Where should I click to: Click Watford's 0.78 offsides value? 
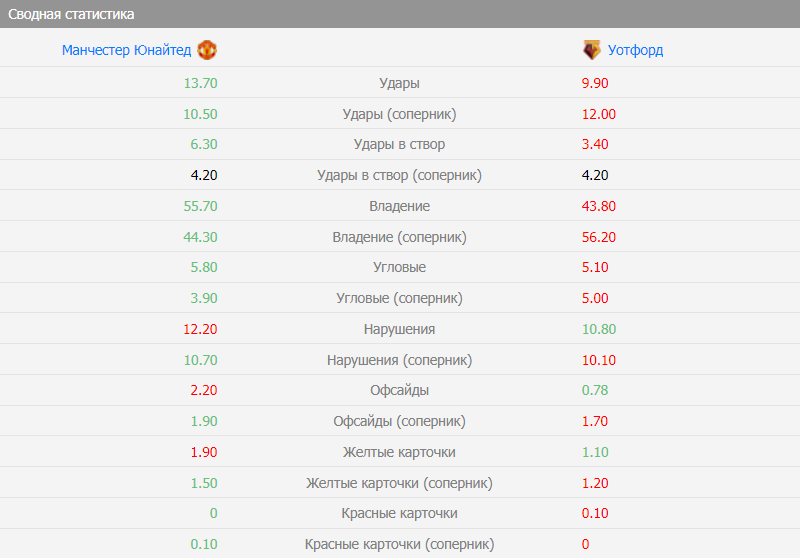pos(594,390)
